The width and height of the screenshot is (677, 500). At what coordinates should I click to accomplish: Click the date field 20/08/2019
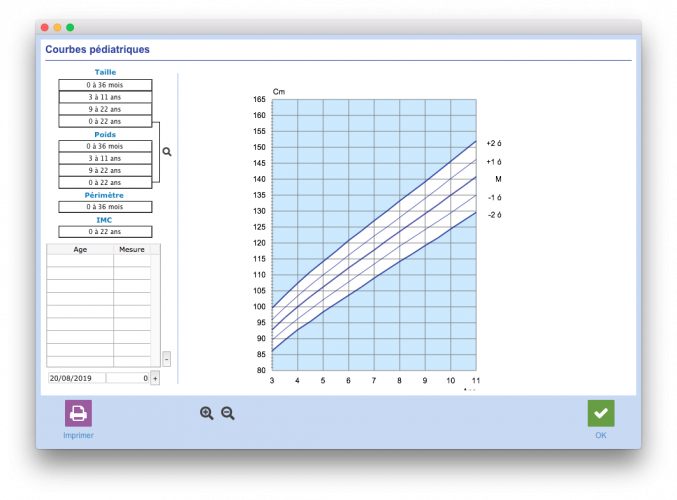pos(76,378)
